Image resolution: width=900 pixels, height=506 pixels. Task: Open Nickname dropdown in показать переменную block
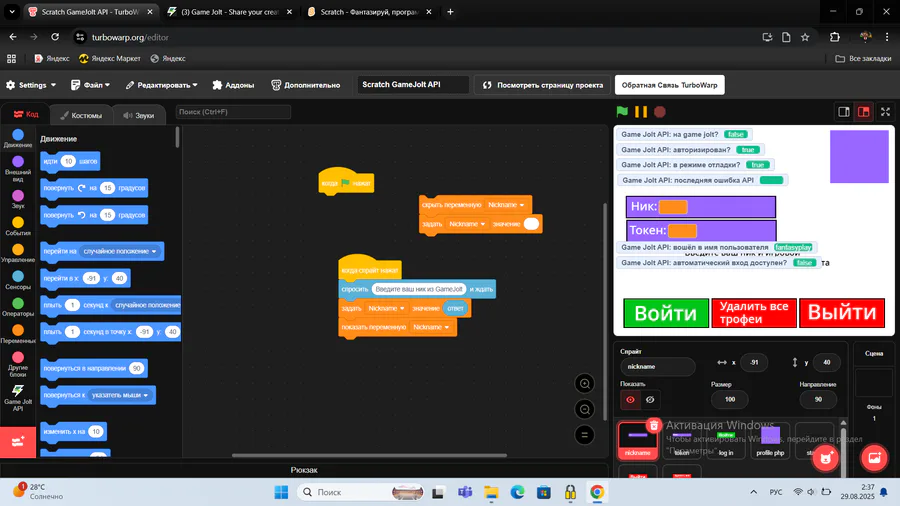tap(430, 327)
